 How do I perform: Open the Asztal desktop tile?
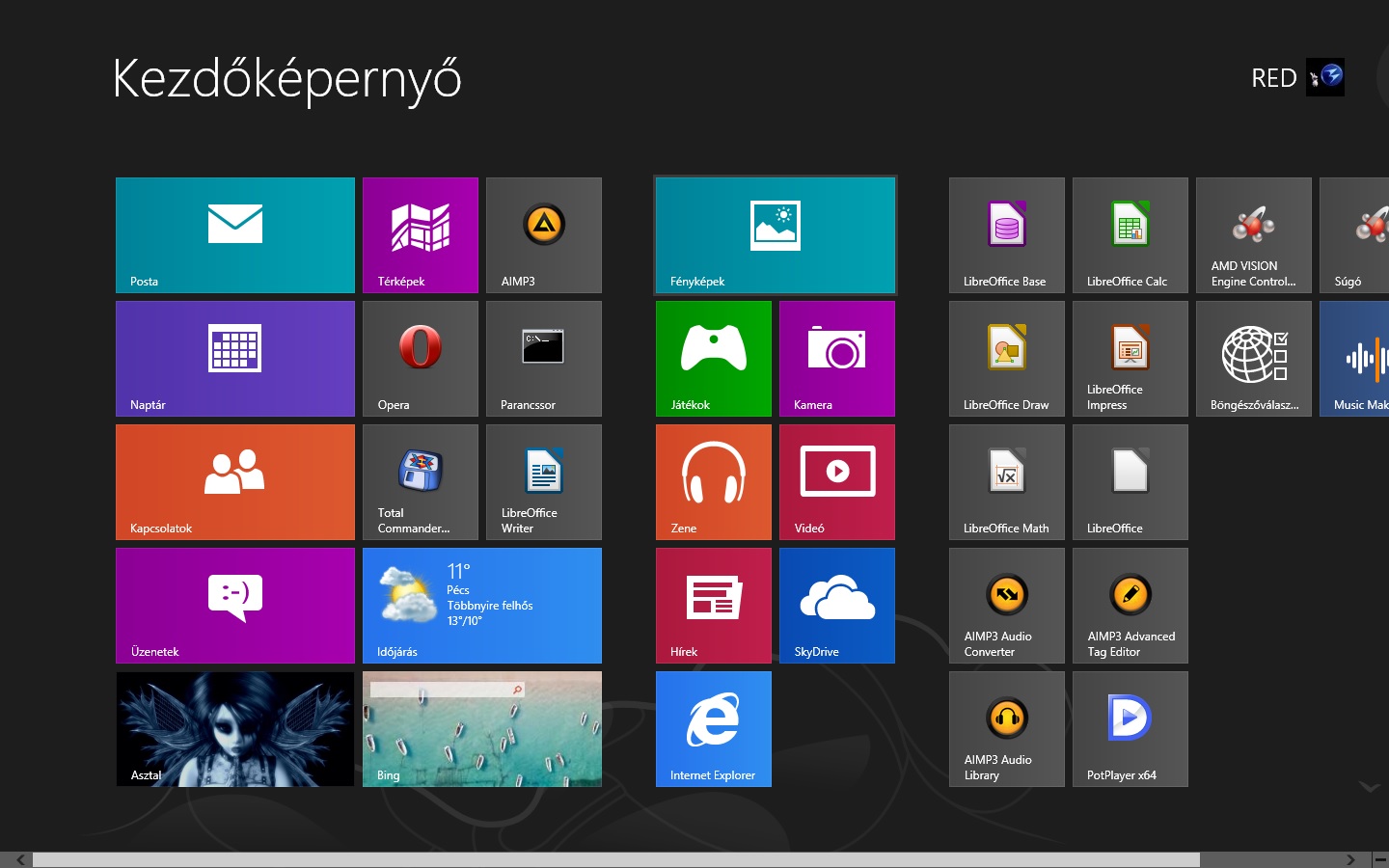[235, 729]
